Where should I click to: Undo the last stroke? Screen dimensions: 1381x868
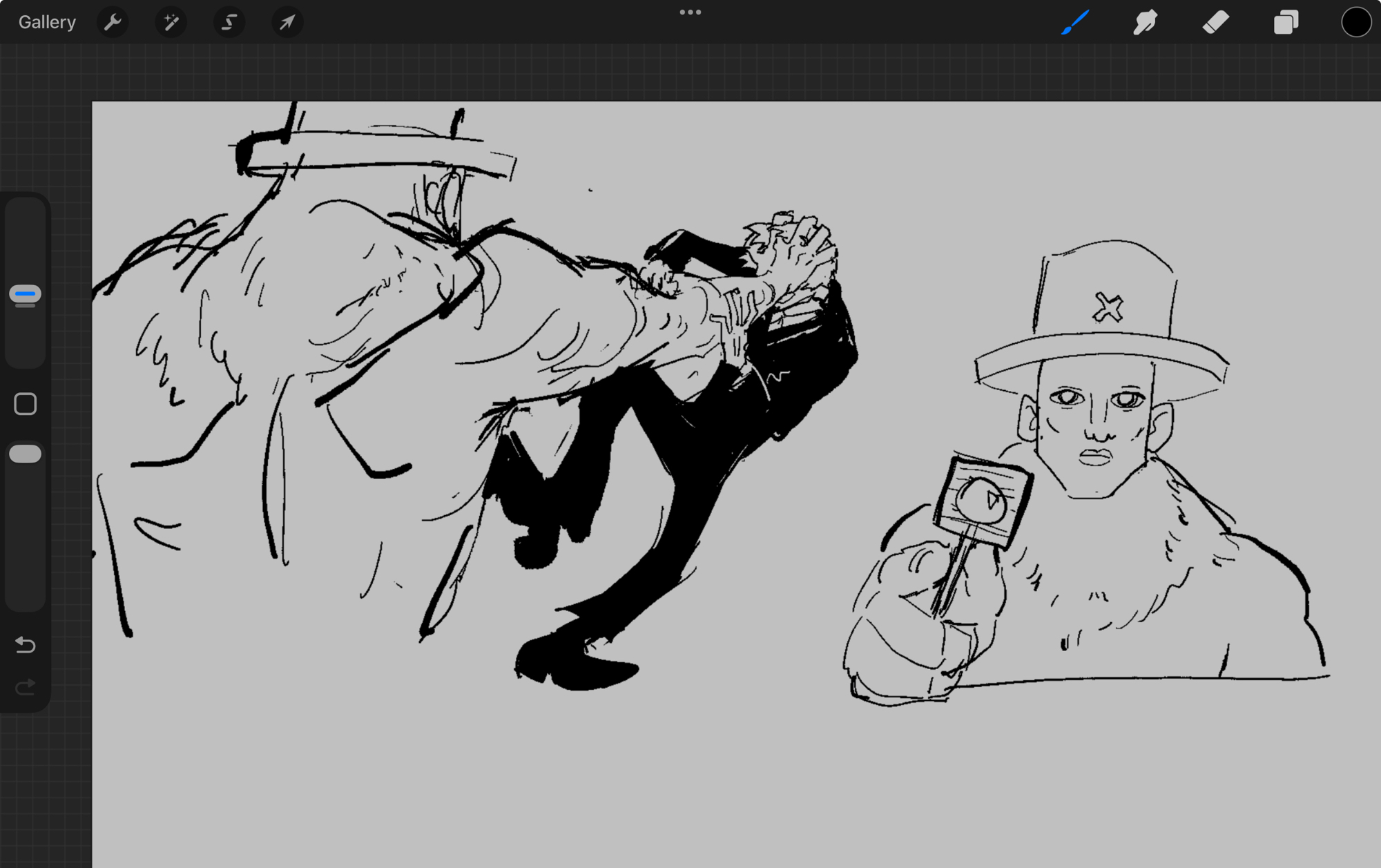click(x=25, y=645)
